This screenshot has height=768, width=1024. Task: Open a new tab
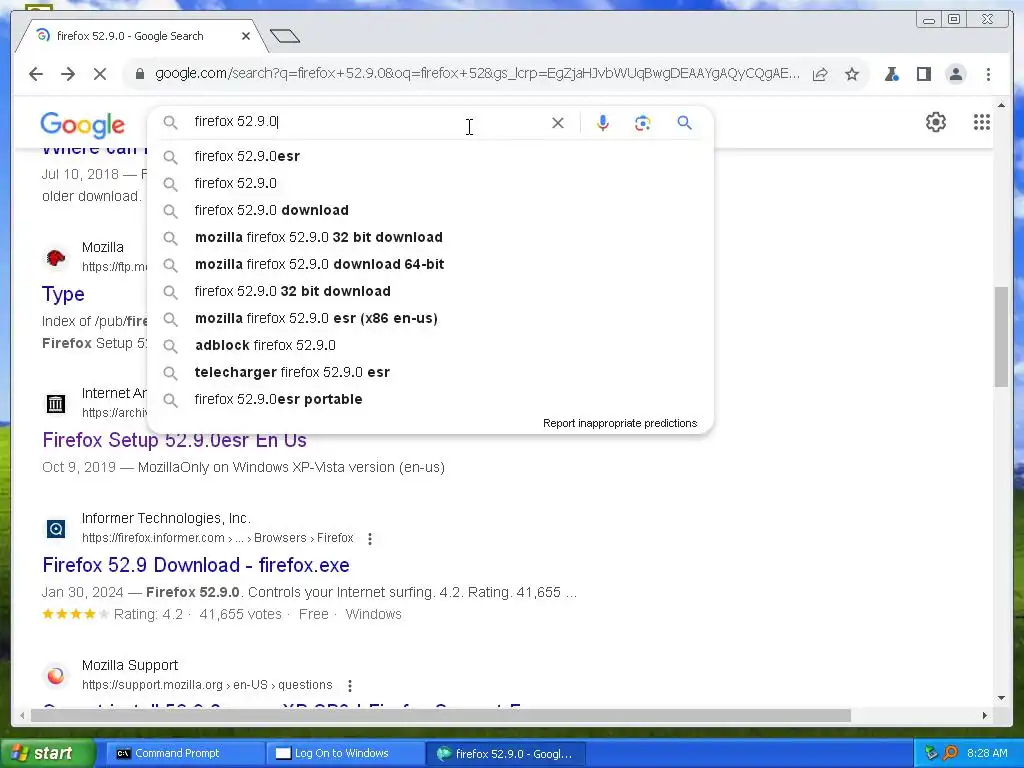coord(285,36)
